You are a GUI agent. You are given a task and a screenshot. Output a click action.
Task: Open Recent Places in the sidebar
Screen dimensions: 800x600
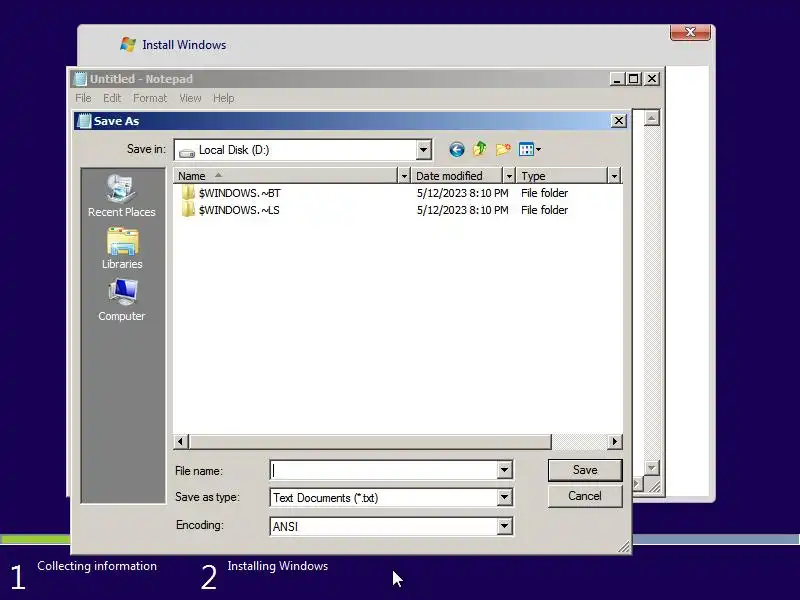[x=121, y=196]
